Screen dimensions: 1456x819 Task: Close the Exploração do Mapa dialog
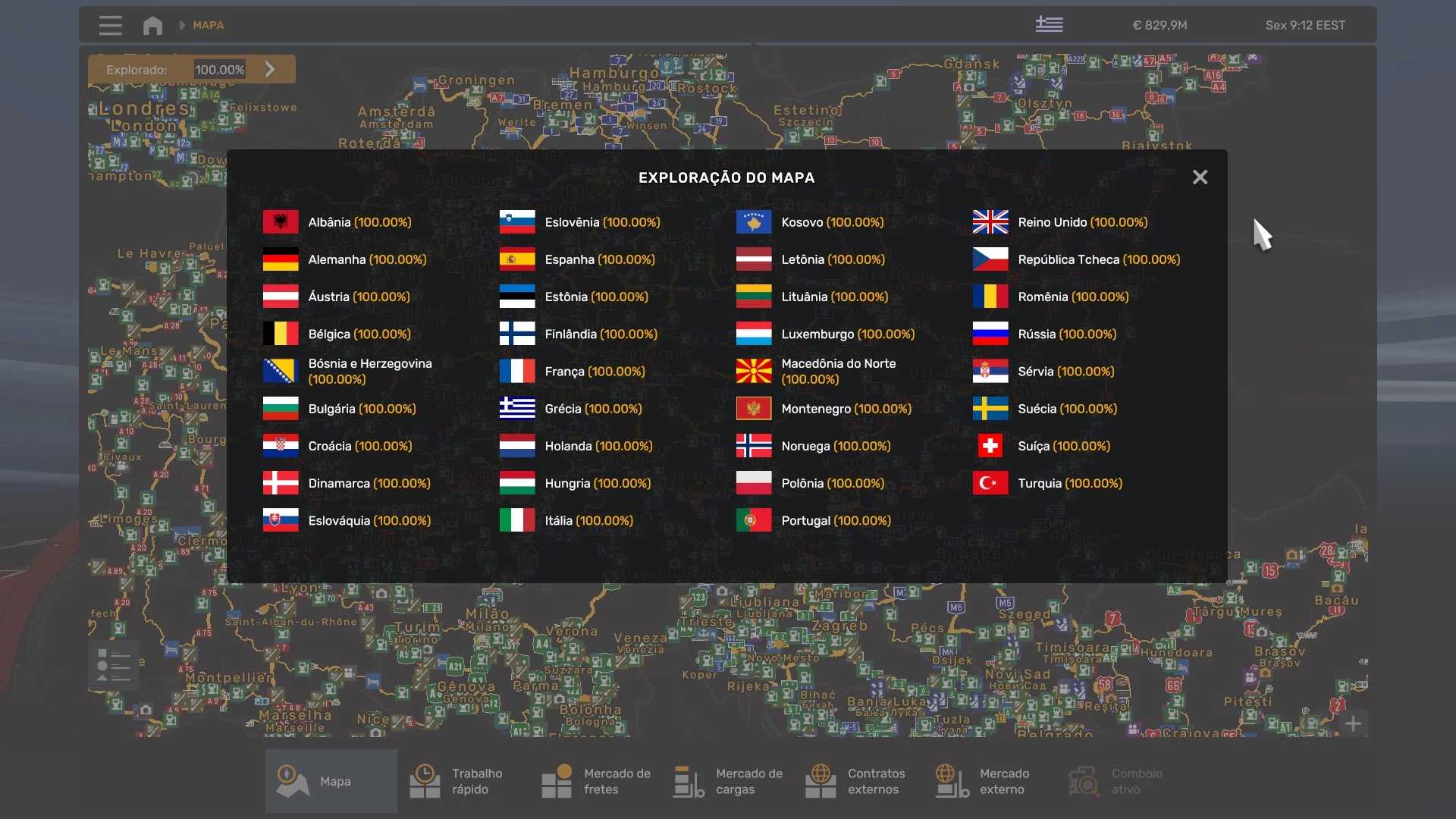click(x=1200, y=177)
